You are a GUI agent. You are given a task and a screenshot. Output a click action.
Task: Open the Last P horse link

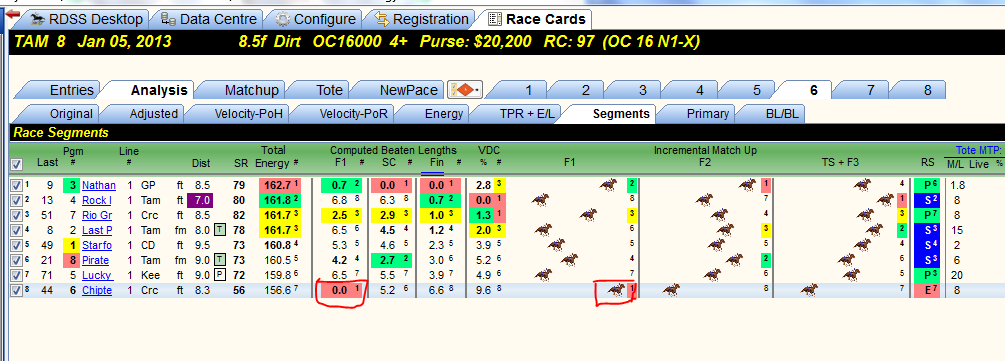click(x=97, y=230)
